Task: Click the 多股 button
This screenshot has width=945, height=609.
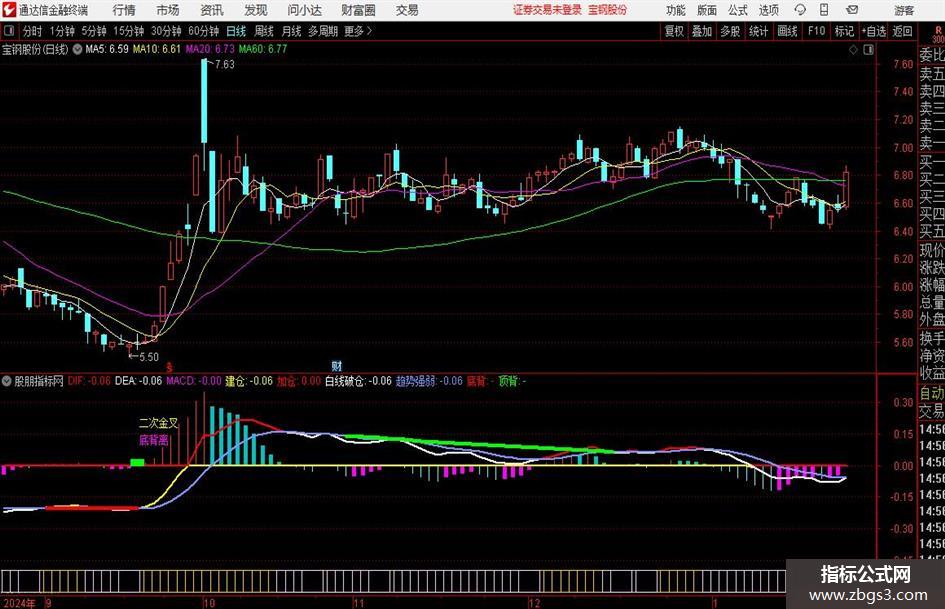Action: pyautogui.click(x=730, y=31)
